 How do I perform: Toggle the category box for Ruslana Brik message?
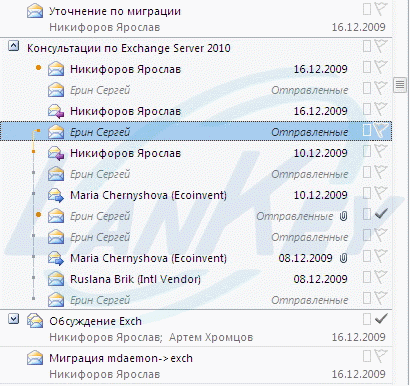pos(367,278)
